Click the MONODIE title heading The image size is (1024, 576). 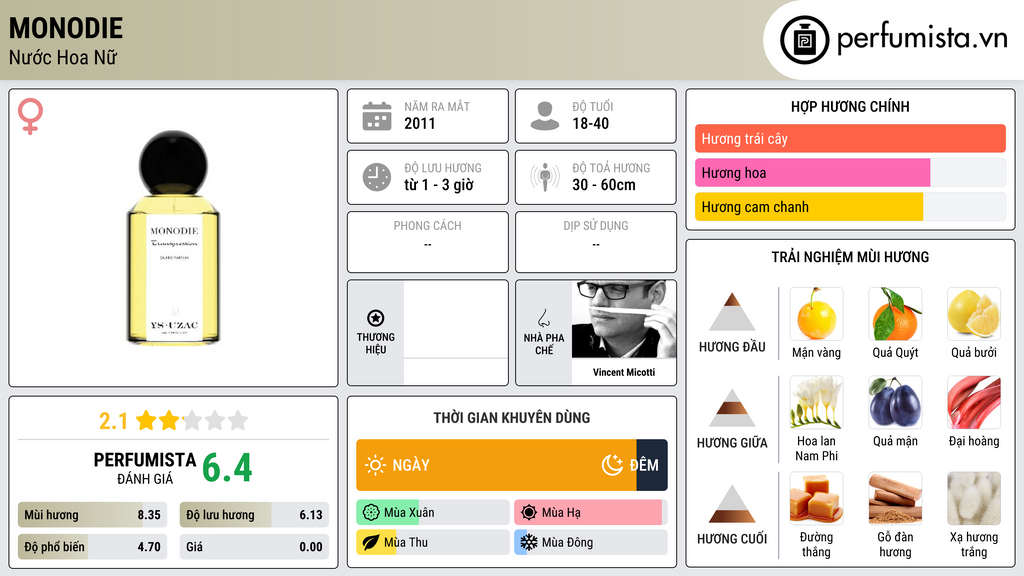pyautogui.click(x=65, y=29)
